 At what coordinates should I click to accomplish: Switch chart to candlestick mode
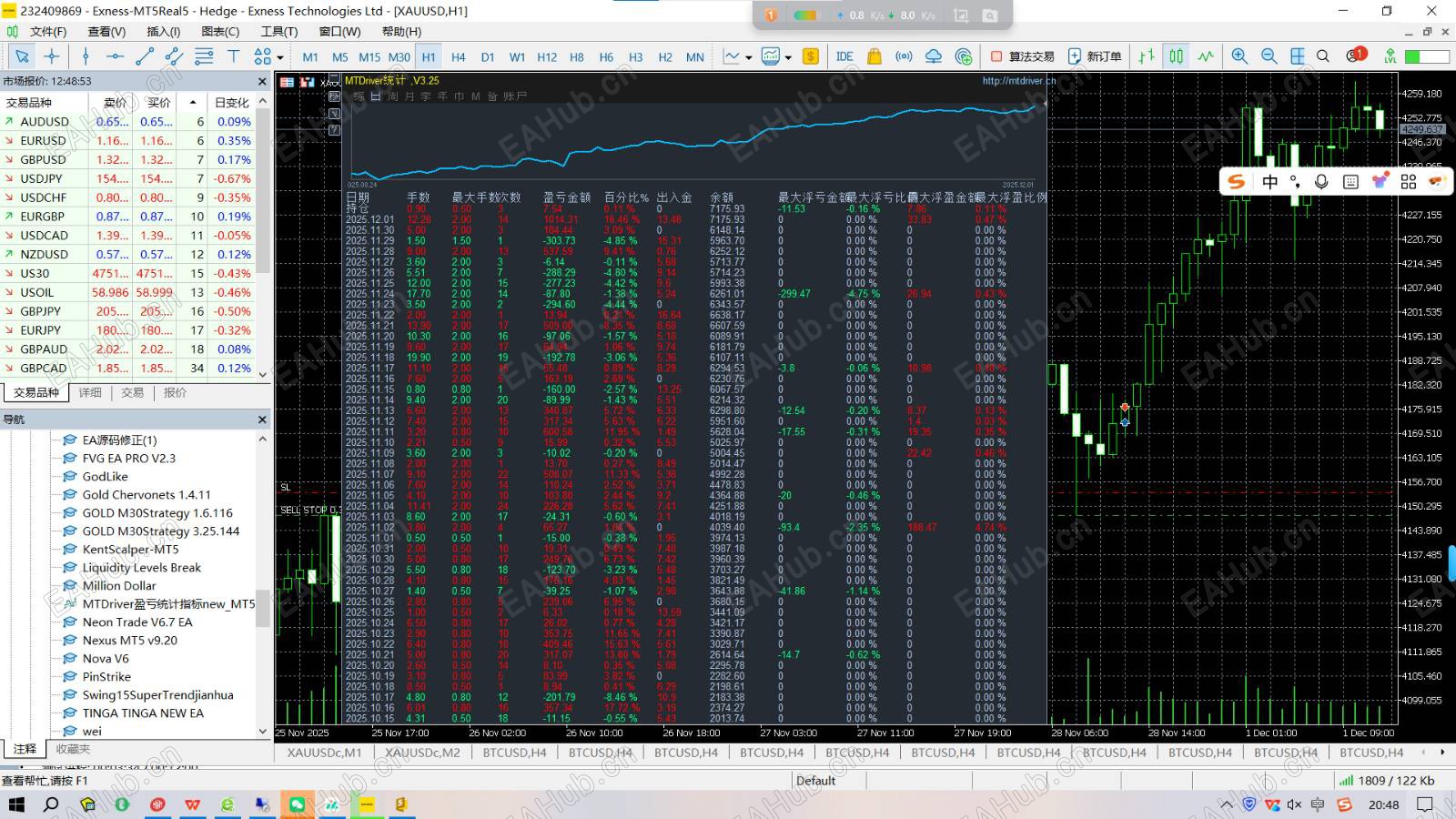pos(1177,56)
